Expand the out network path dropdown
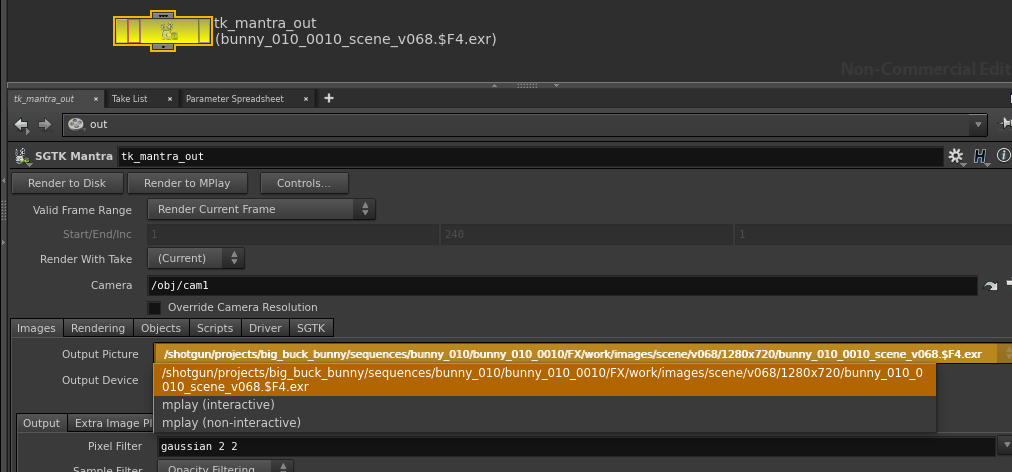Image resolution: width=1012 pixels, height=472 pixels. coord(977,125)
